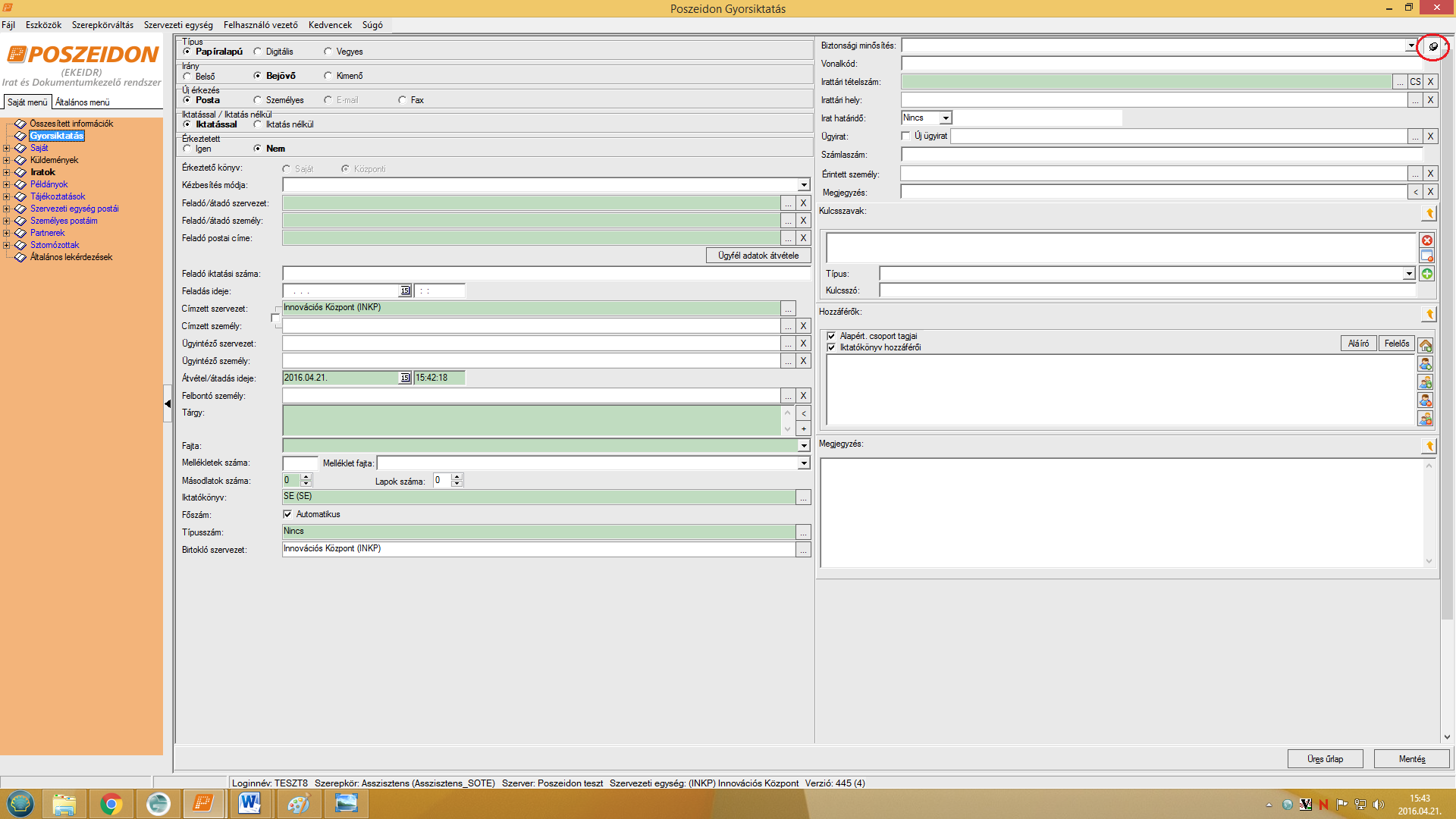The height and width of the screenshot is (819, 1456).
Task: Select Iktatás nélkül radio button
Action: [x=258, y=124]
